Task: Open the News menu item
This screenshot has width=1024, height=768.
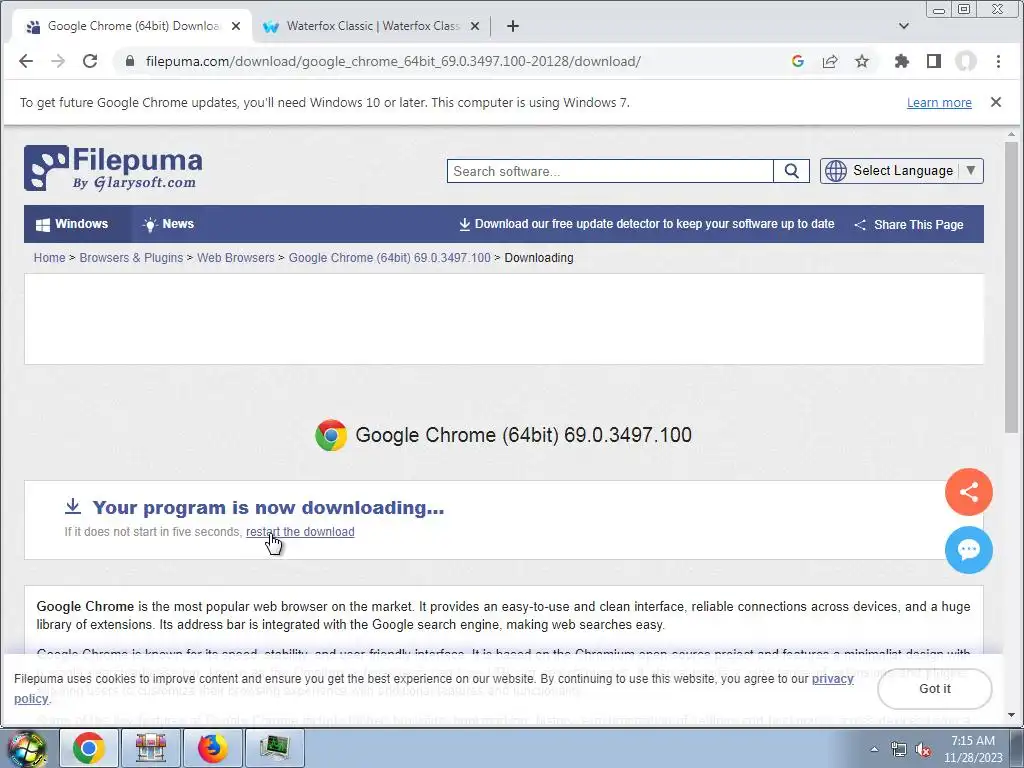Action: pos(168,224)
